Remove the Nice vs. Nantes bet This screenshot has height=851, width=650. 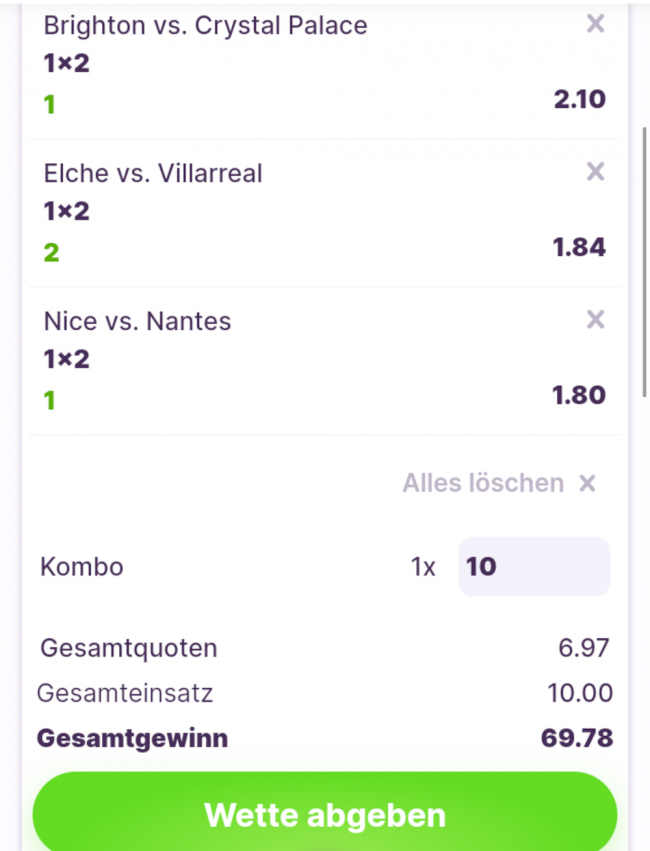595,320
